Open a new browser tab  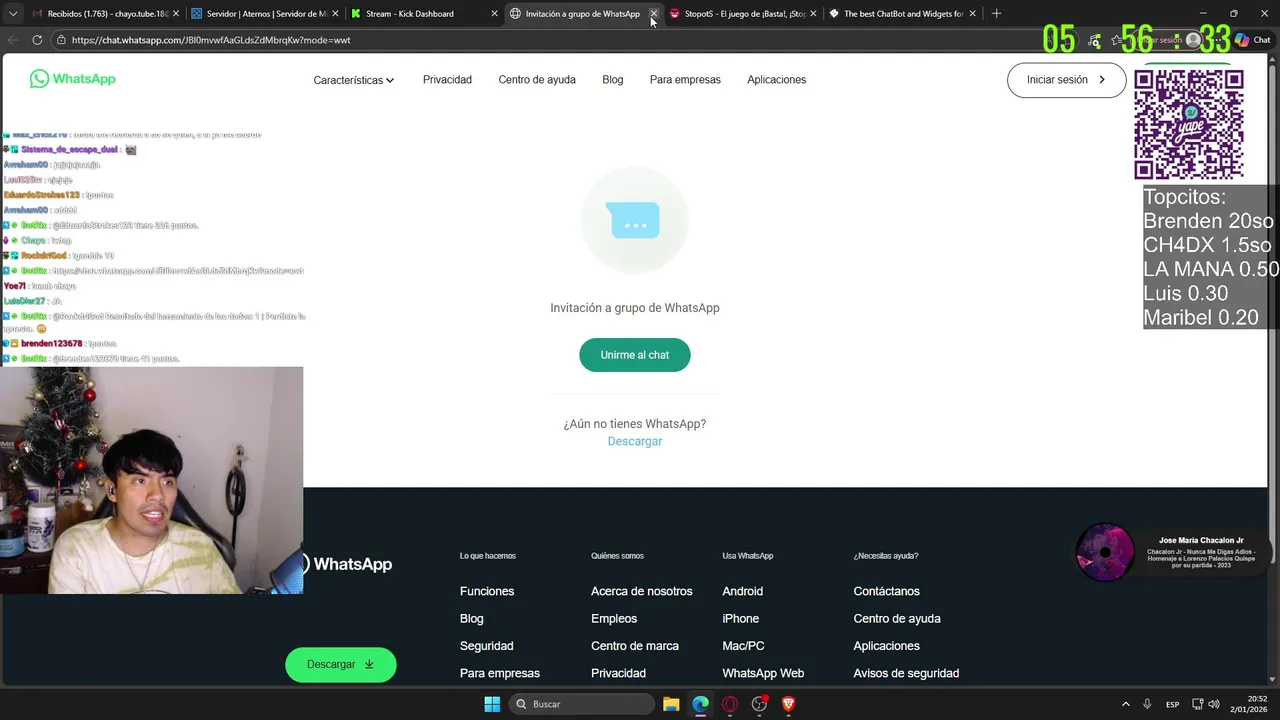pos(996,14)
